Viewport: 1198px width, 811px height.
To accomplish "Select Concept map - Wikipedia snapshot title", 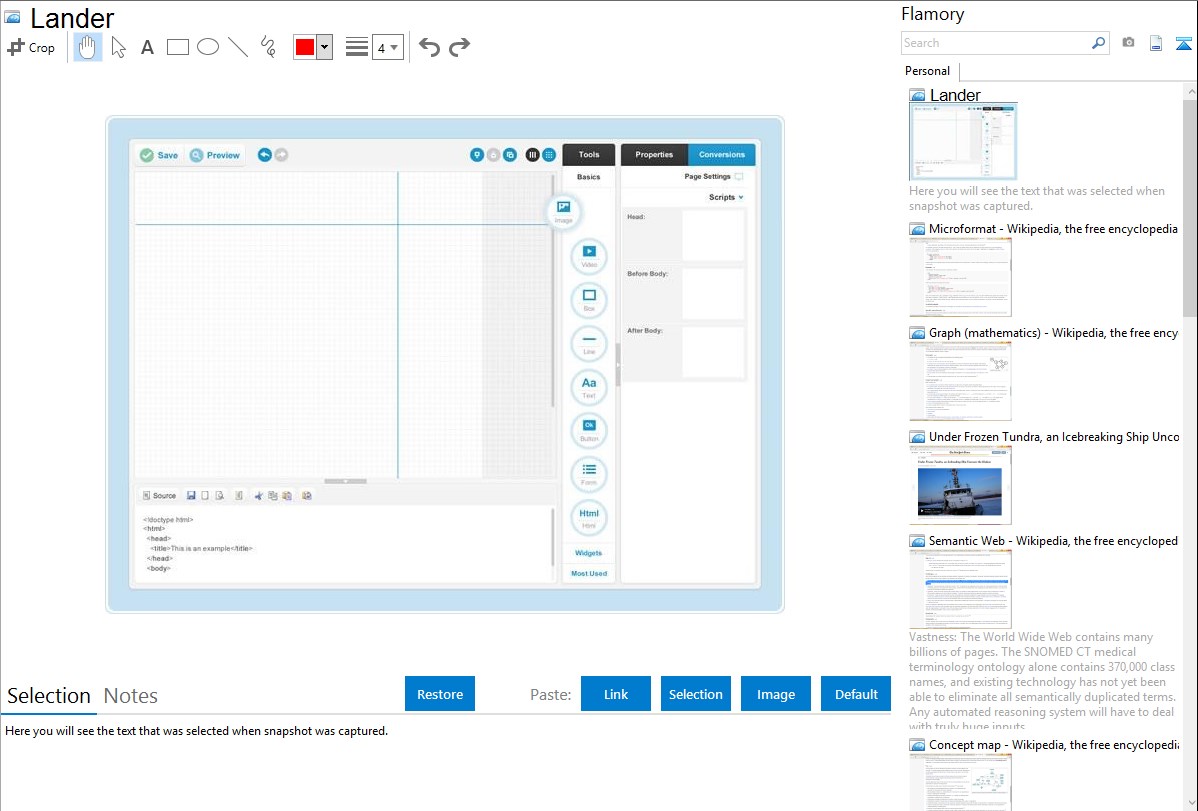I will [x=1053, y=744].
